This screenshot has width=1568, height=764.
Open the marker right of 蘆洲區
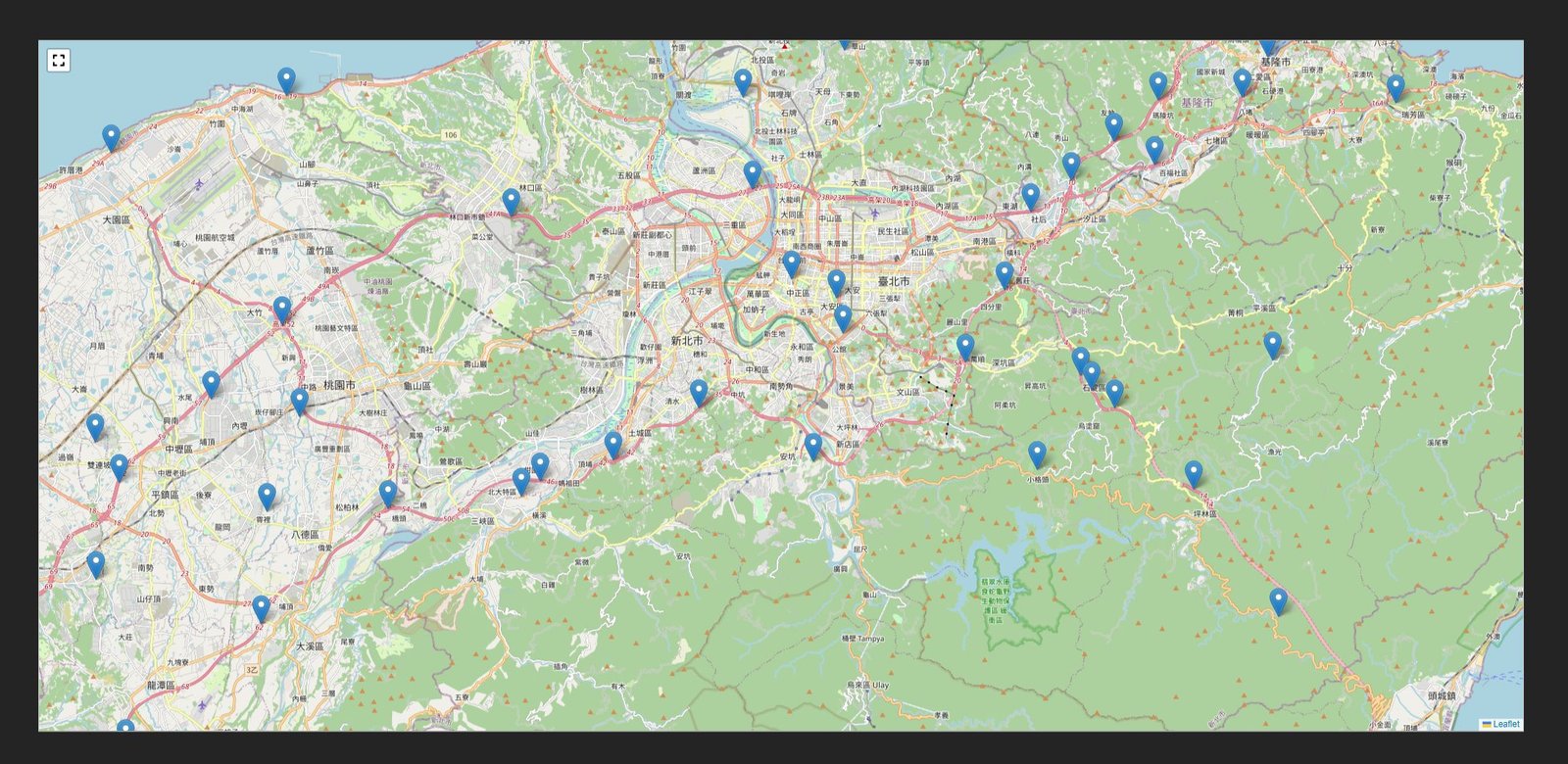tap(752, 176)
